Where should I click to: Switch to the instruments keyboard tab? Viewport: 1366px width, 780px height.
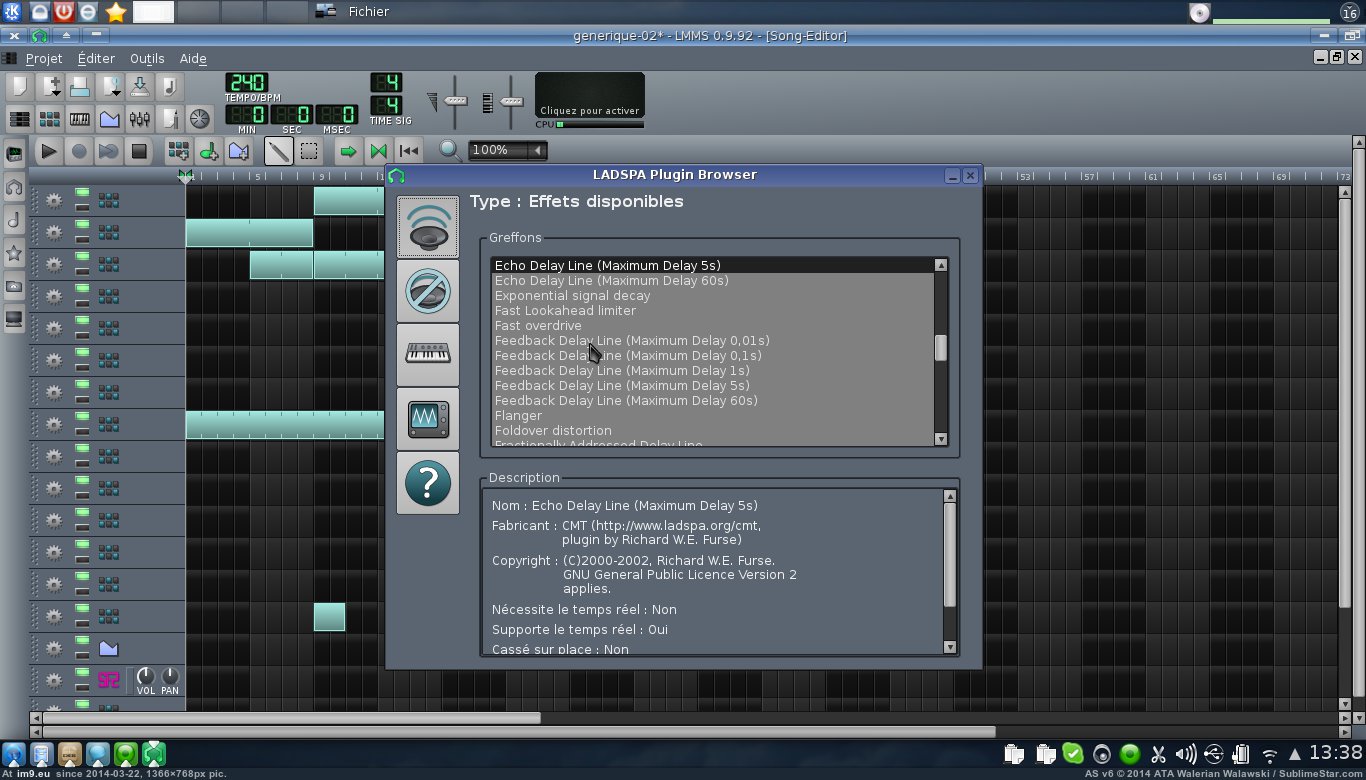point(428,355)
